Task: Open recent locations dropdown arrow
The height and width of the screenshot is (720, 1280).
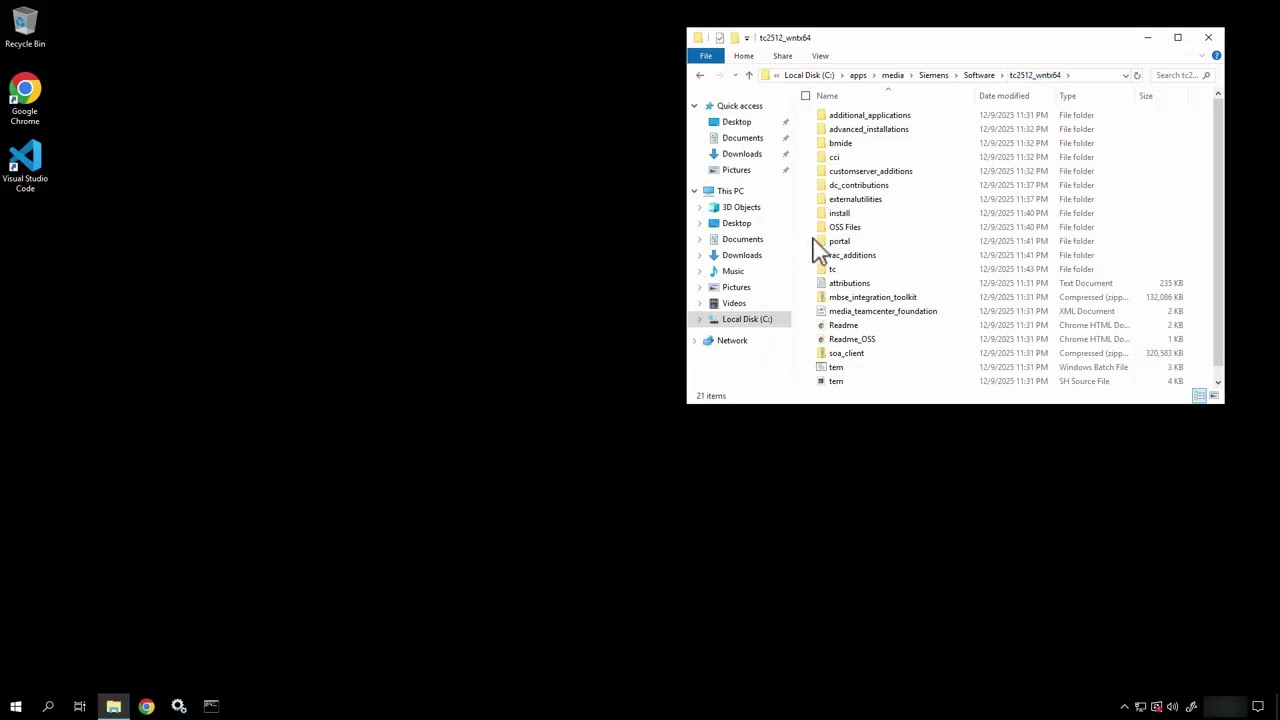Action: coord(735,75)
